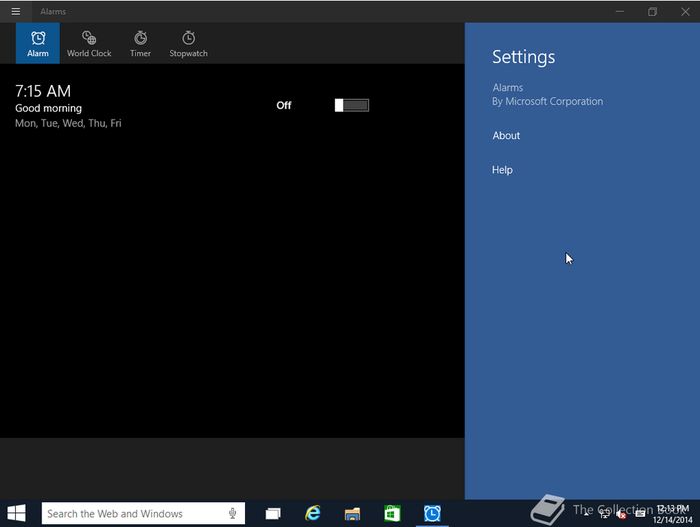This screenshot has width=700, height=527.
Task: Open the Timer section
Action: pos(140,43)
